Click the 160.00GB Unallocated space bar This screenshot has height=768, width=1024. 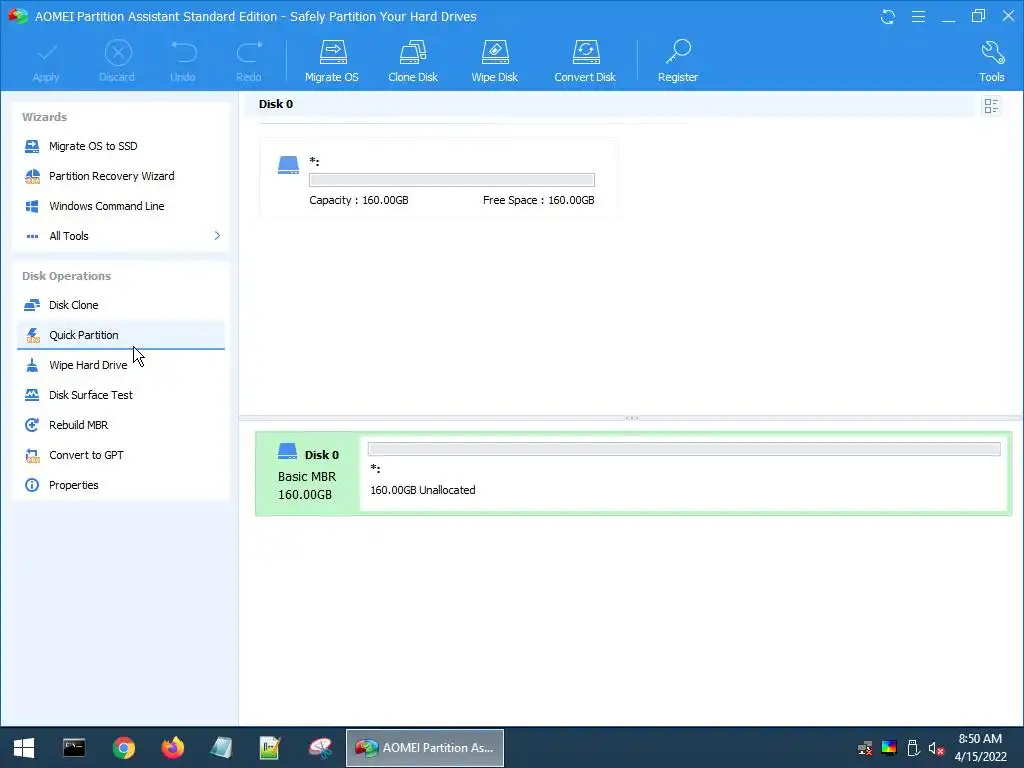click(x=684, y=449)
